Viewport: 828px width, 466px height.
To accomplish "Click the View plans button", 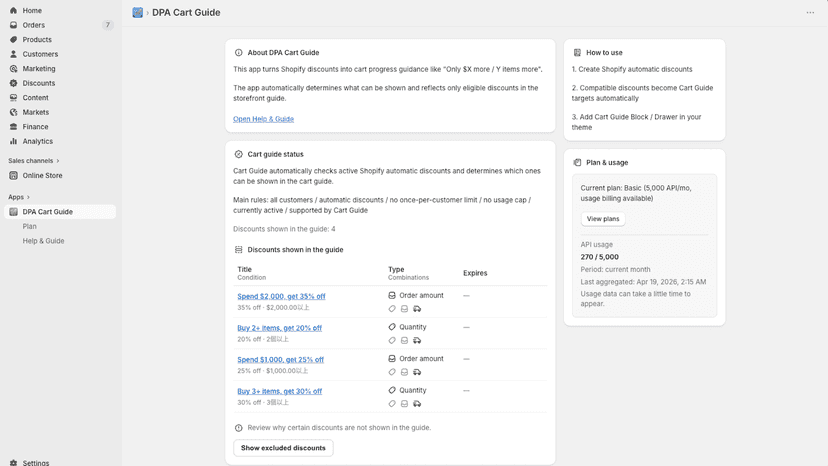I will pos(603,219).
